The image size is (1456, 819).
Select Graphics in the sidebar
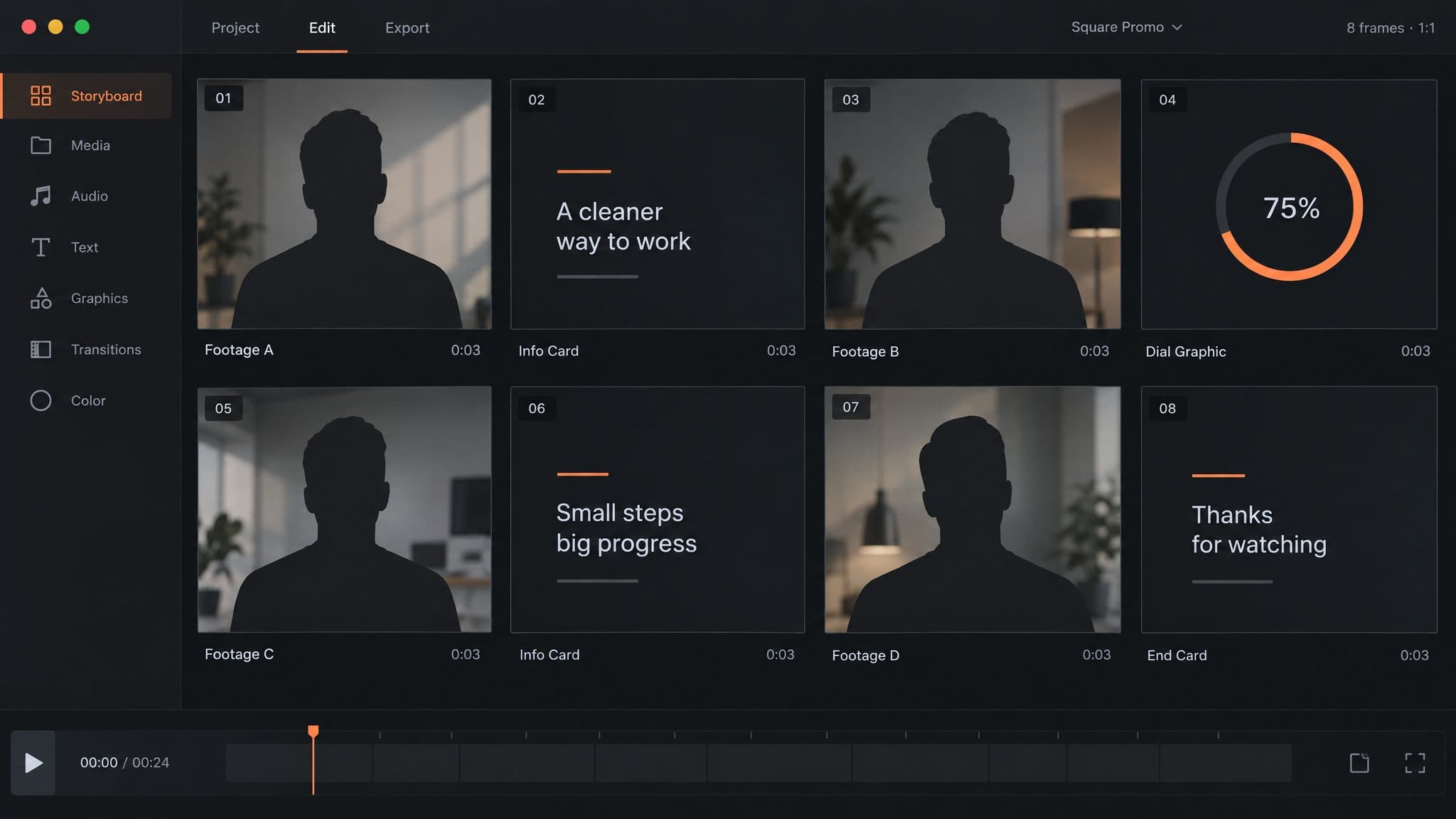(x=100, y=298)
